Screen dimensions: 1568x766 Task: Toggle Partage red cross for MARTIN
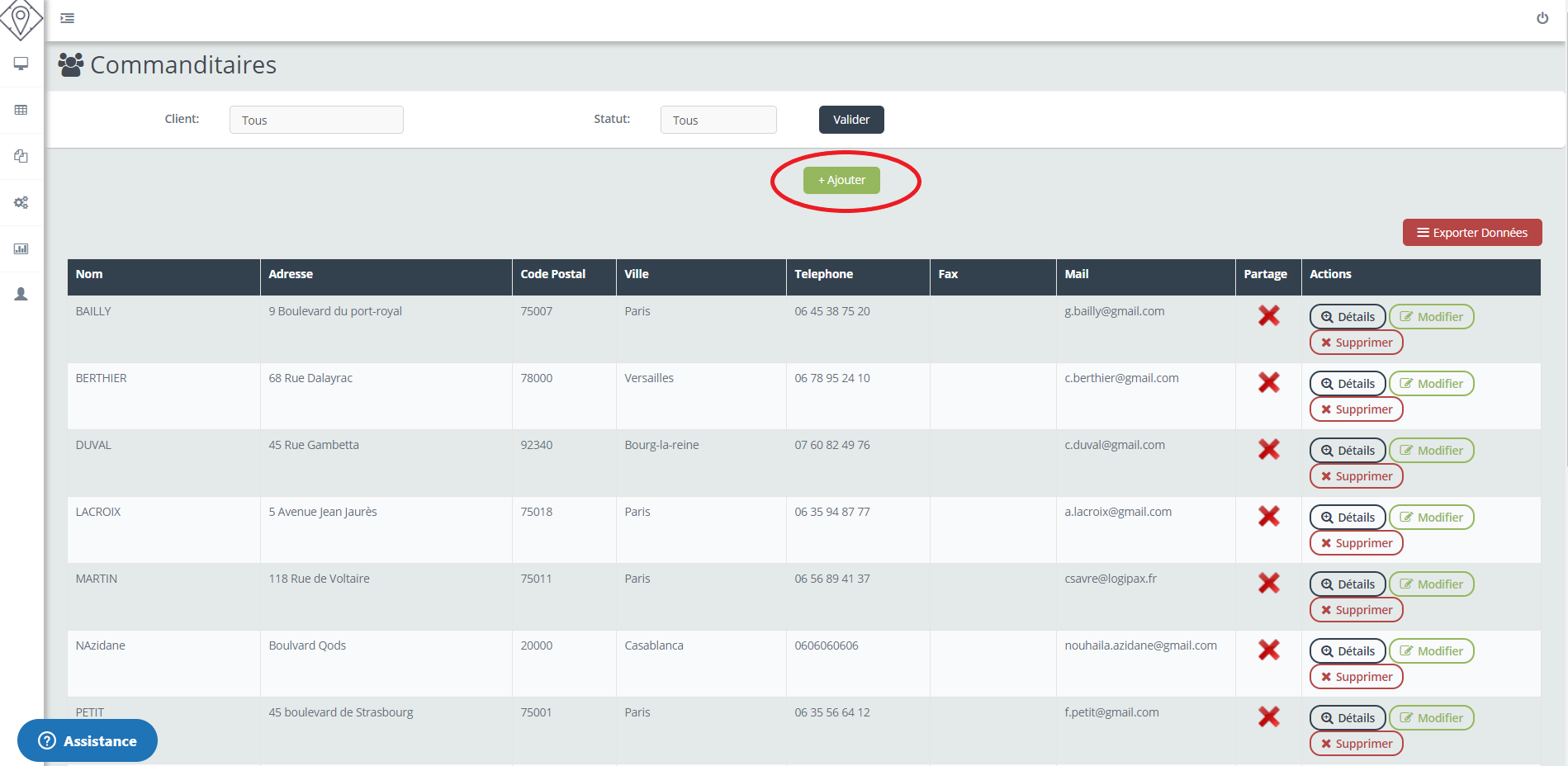(1268, 583)
